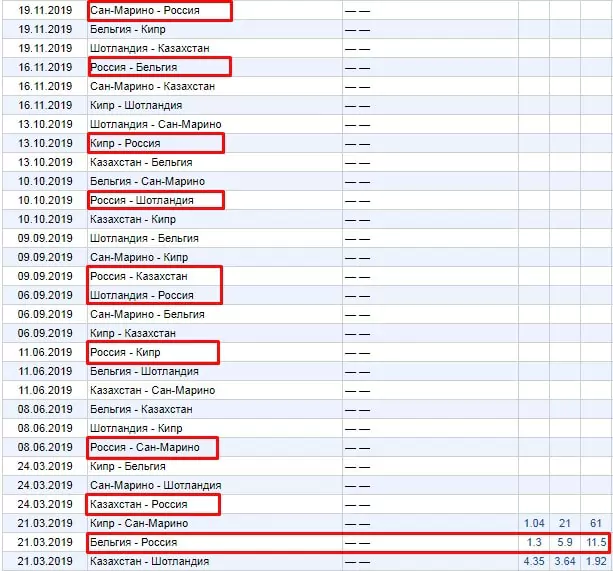This screenshot has height=571, width=613.
Task: Click date 09.09.2019 in Россия - Казахстан row
Action: 45,276
